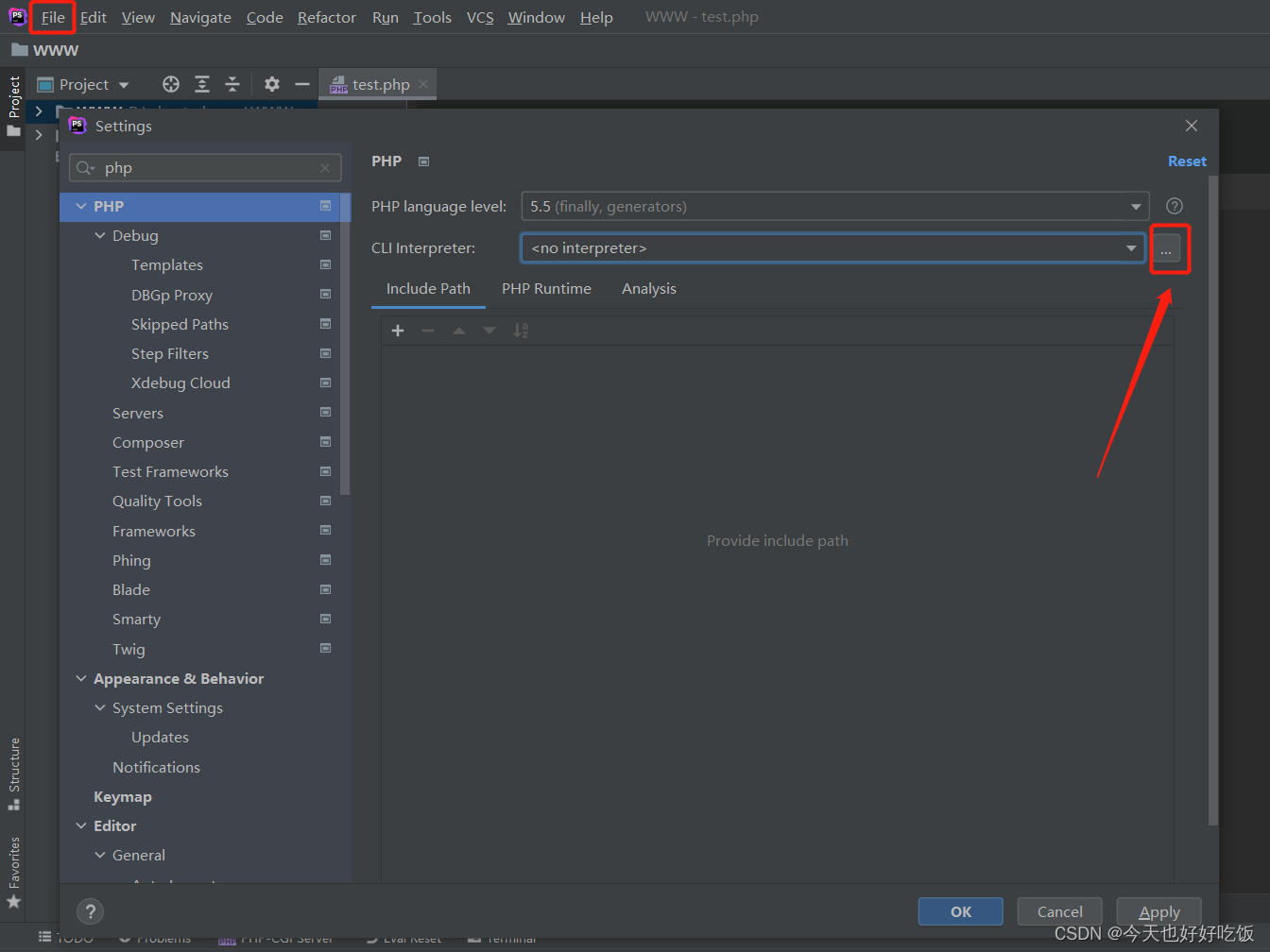Image resolution: width=1270 pixels, height=952 pixels.
Task: Switch to the Analysis tab
Action: 648,289
